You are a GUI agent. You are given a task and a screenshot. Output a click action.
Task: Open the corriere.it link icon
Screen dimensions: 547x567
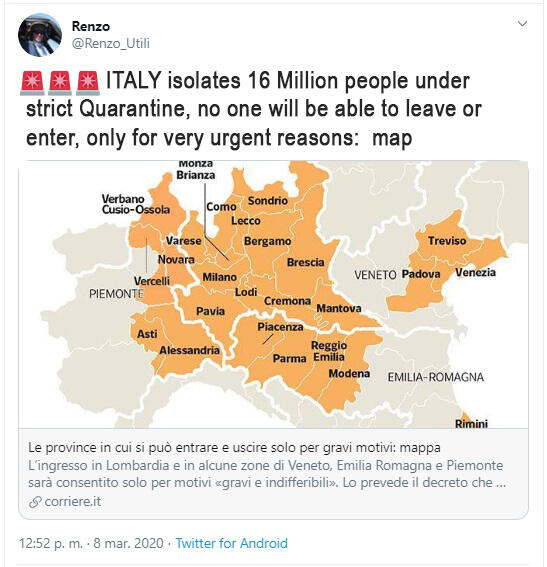pyautogui.click(x=35, y=502)
